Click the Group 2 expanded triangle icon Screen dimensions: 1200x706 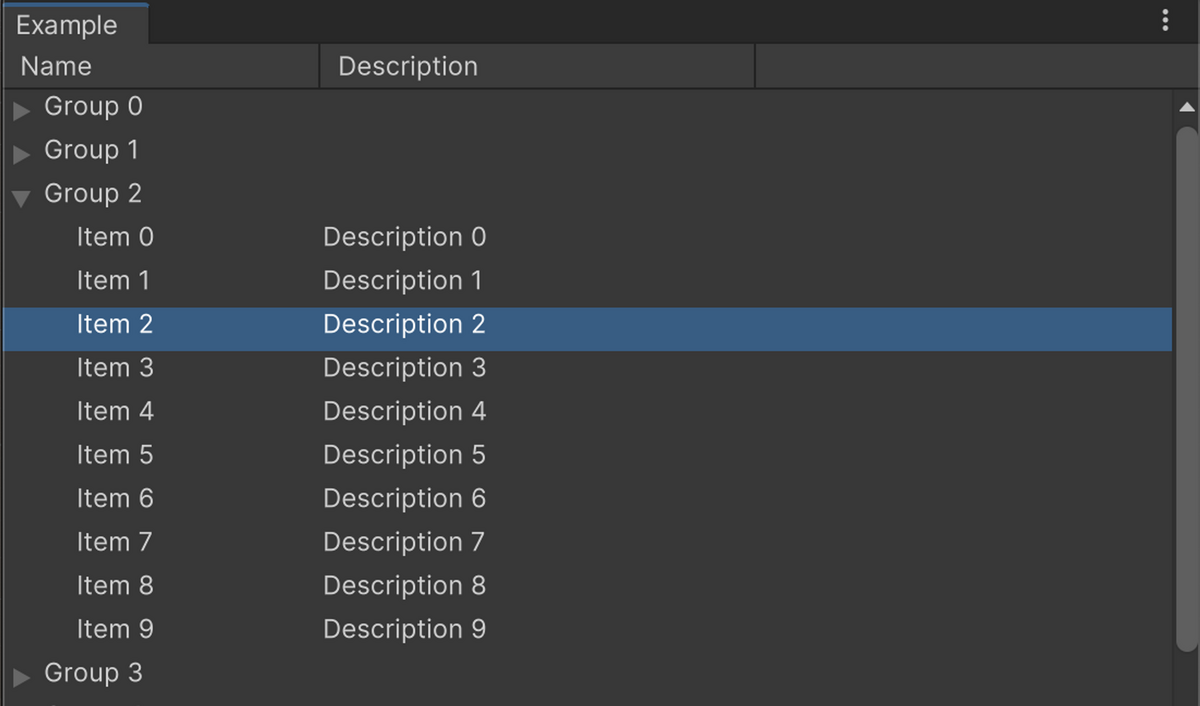[x=20, y=194]
